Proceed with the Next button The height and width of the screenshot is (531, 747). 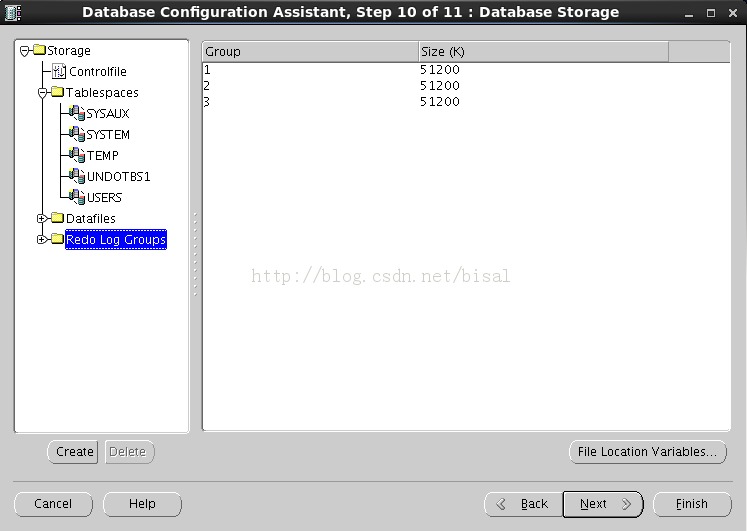603,504
